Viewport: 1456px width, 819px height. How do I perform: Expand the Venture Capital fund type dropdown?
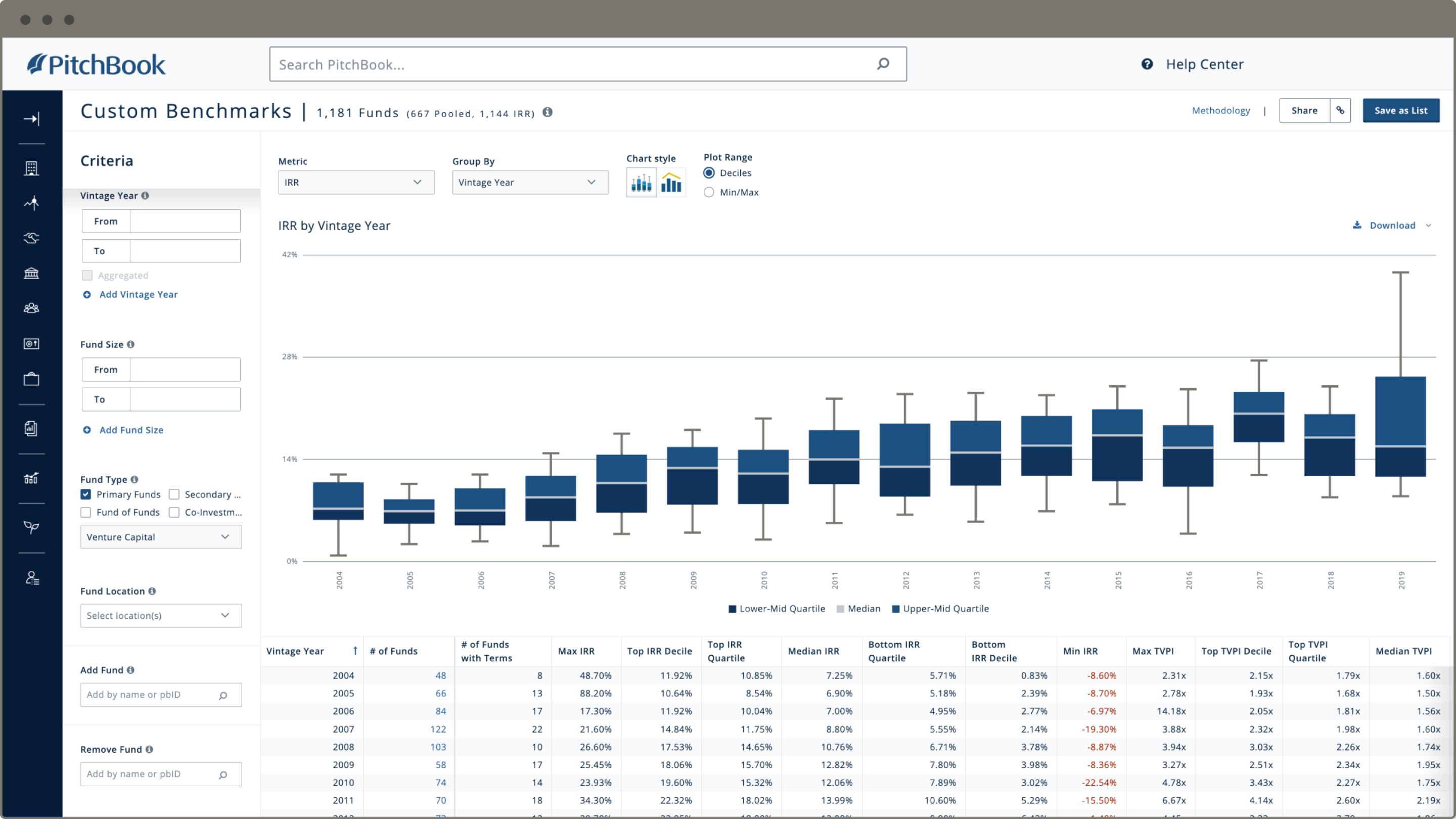pos(161,536)
